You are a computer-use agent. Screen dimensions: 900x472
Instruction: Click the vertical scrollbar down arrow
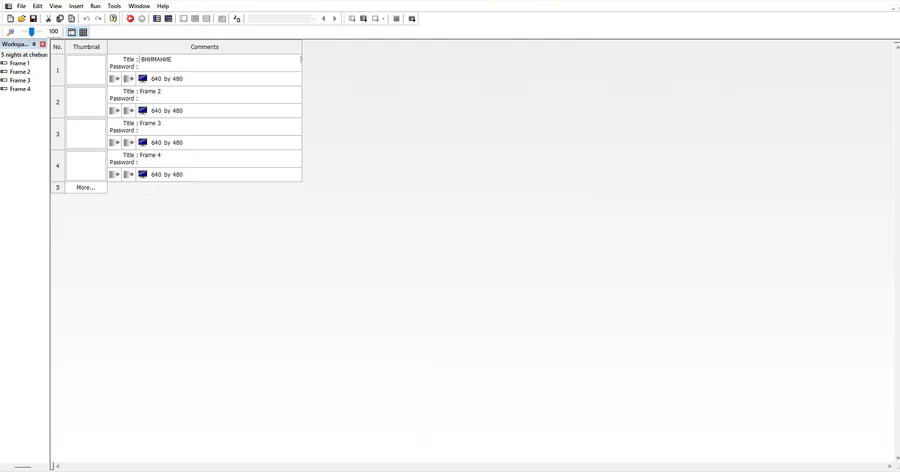click(897, 458)
